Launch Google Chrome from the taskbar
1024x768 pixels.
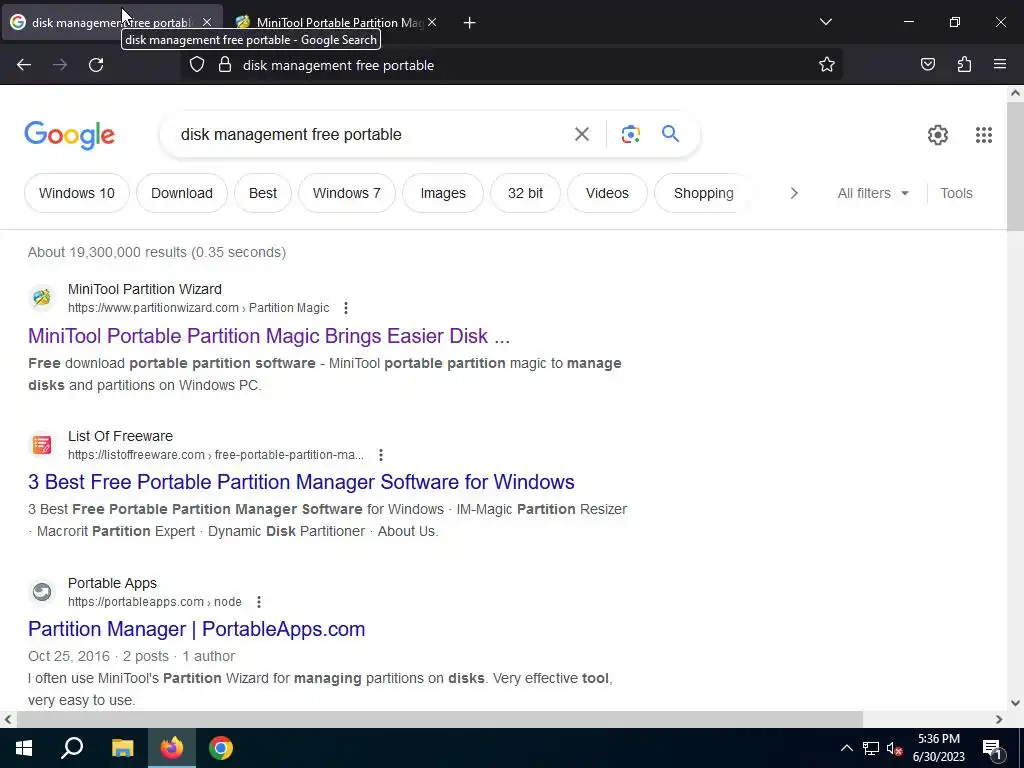[221, 748]
